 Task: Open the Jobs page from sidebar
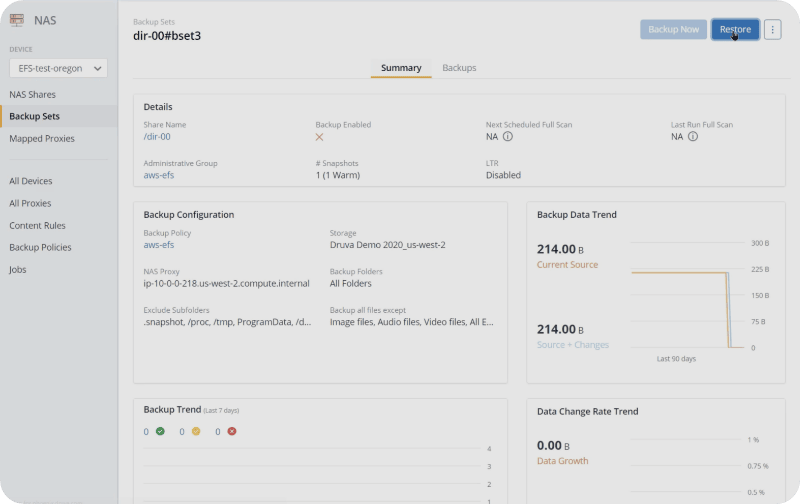click(19, 269)
